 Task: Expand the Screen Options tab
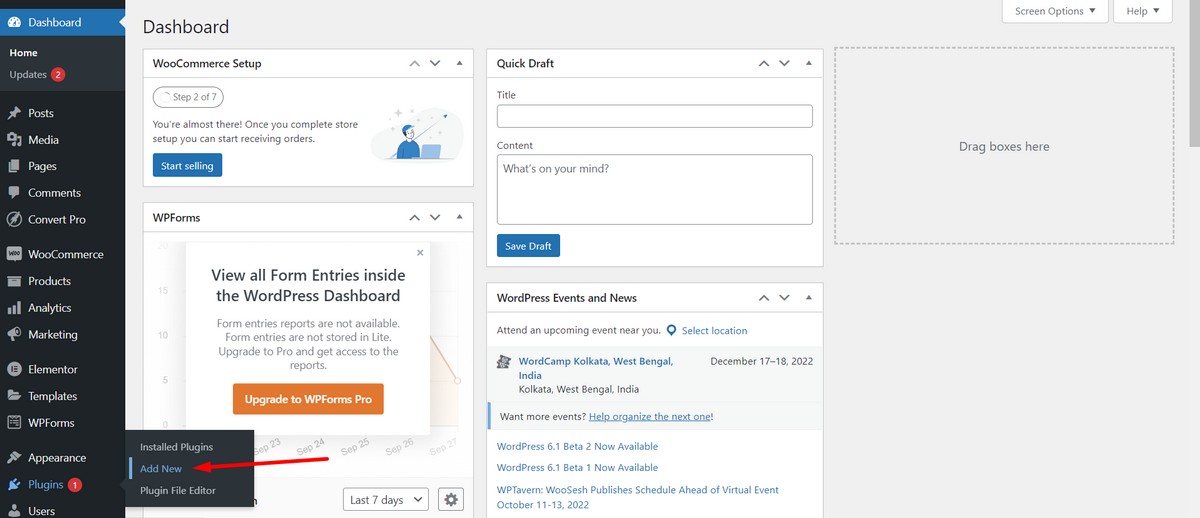tap(1055, 11)
